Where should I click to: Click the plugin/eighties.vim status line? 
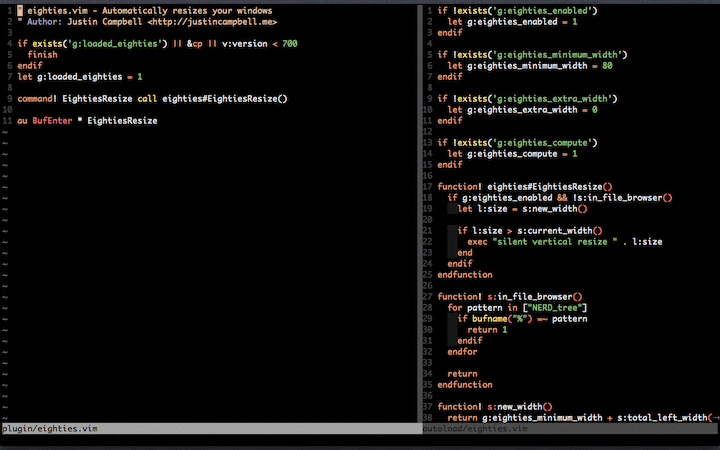coord(210,429)
